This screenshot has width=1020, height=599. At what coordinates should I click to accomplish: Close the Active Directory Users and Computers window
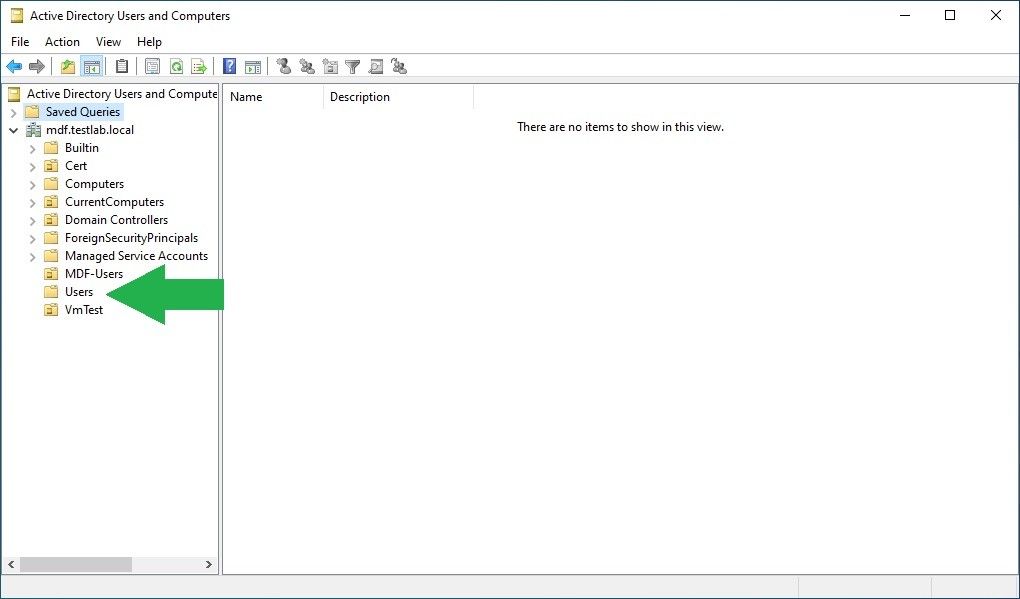point(995,16)
